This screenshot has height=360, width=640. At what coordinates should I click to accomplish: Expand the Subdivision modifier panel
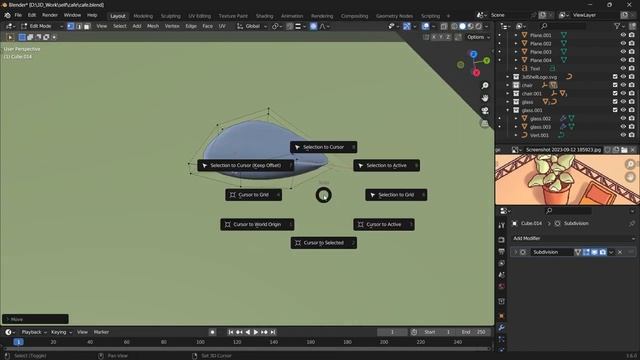516,252
